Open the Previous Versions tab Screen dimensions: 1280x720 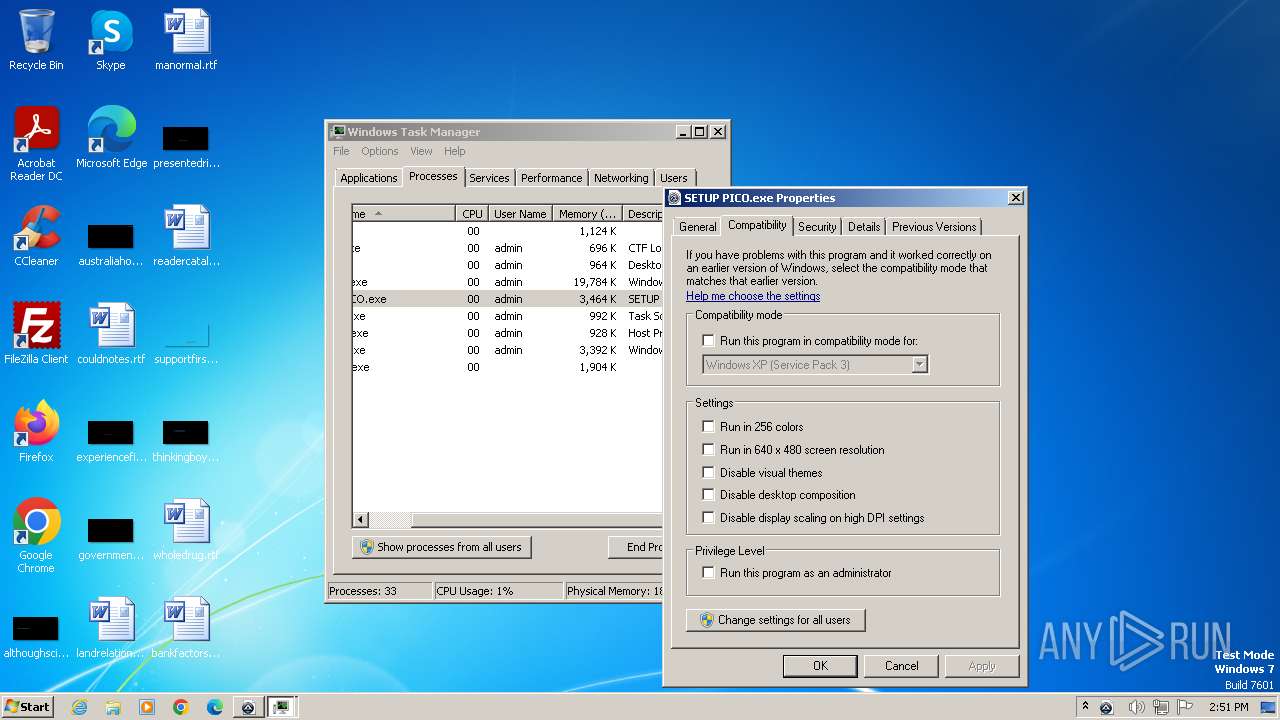(x=934, y=227)
